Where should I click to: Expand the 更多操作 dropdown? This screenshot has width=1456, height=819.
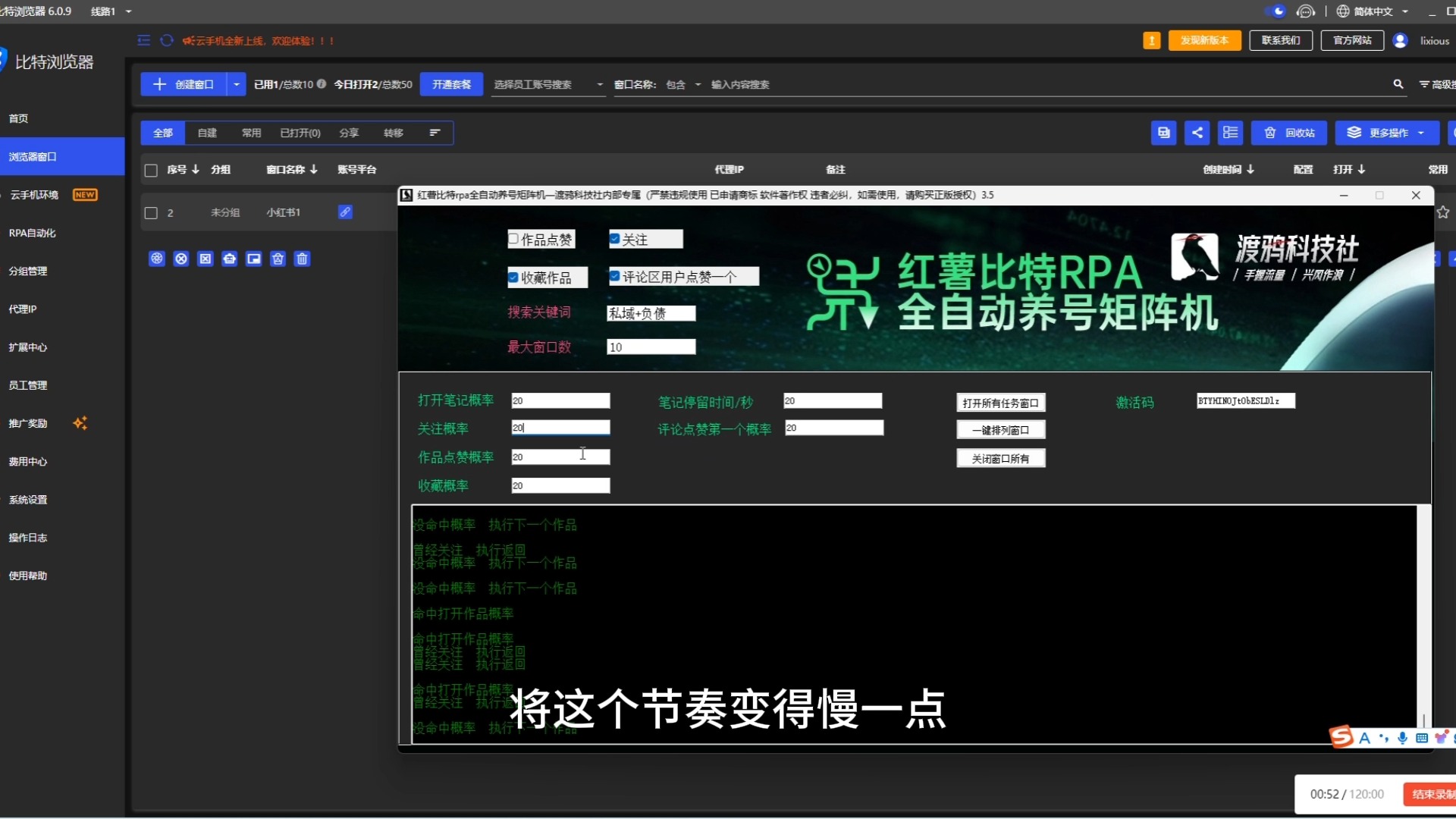point(1387,133)
